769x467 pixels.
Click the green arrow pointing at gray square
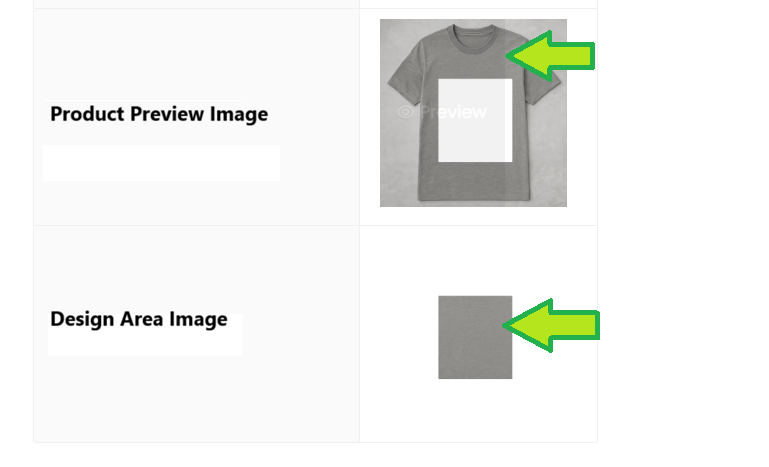551,325
